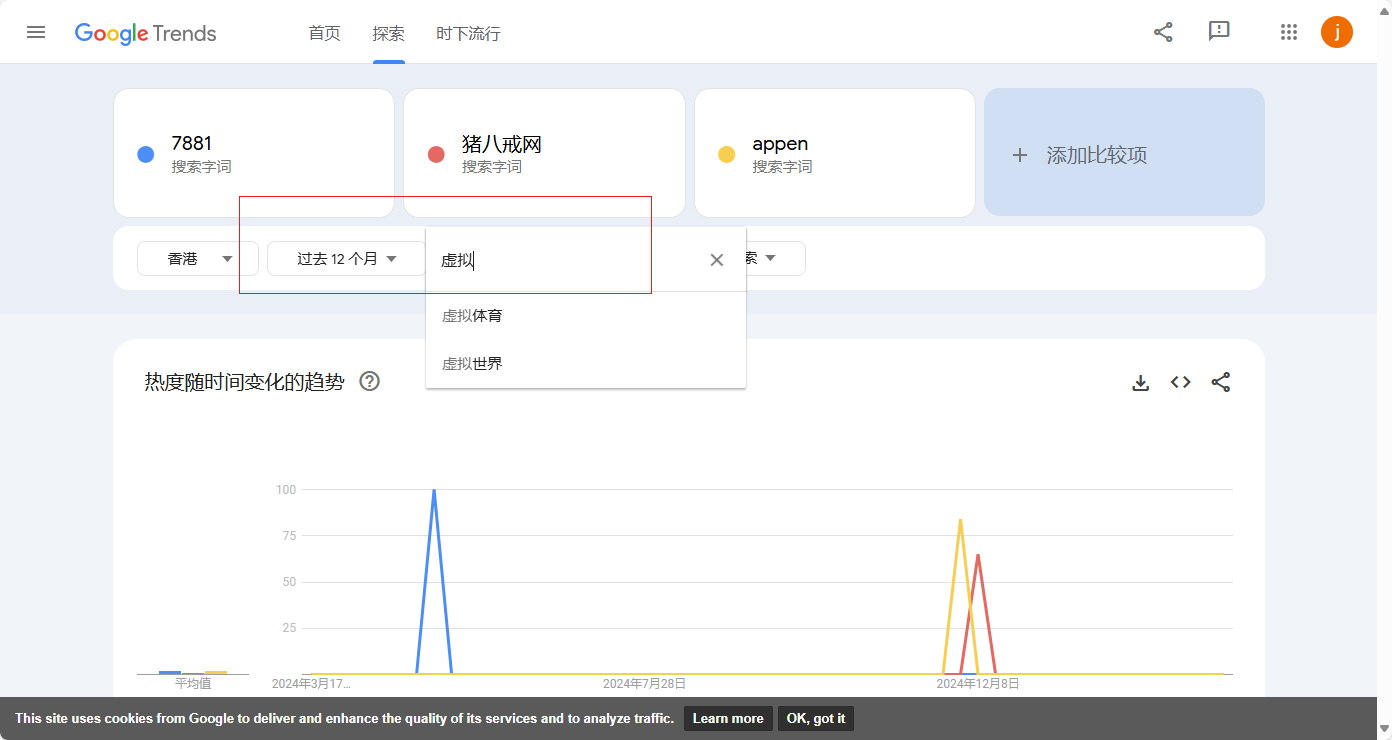Edit the appen search term card
1392x740 pixels.
(x=835, y=153)
